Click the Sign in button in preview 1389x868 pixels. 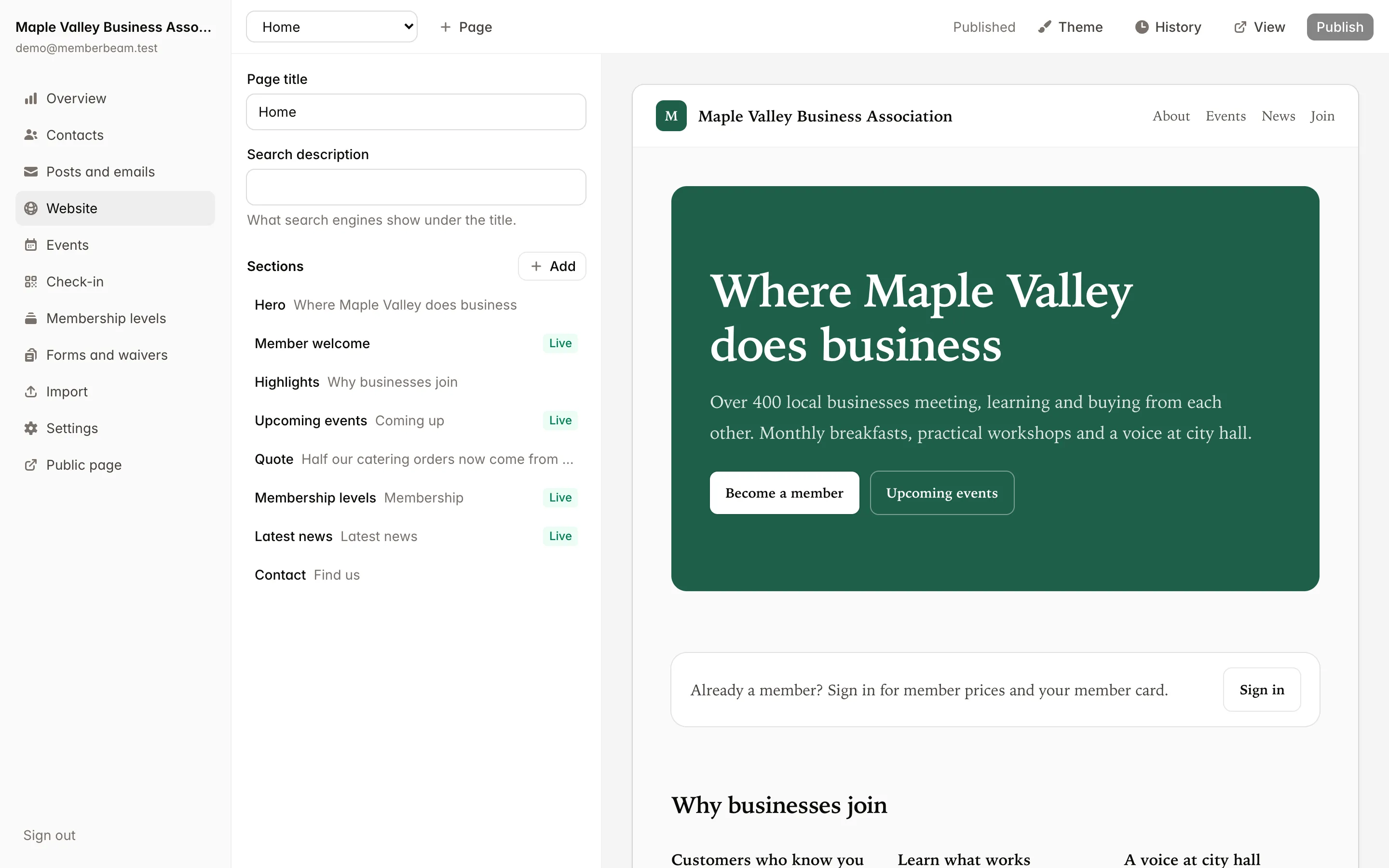1262,690
